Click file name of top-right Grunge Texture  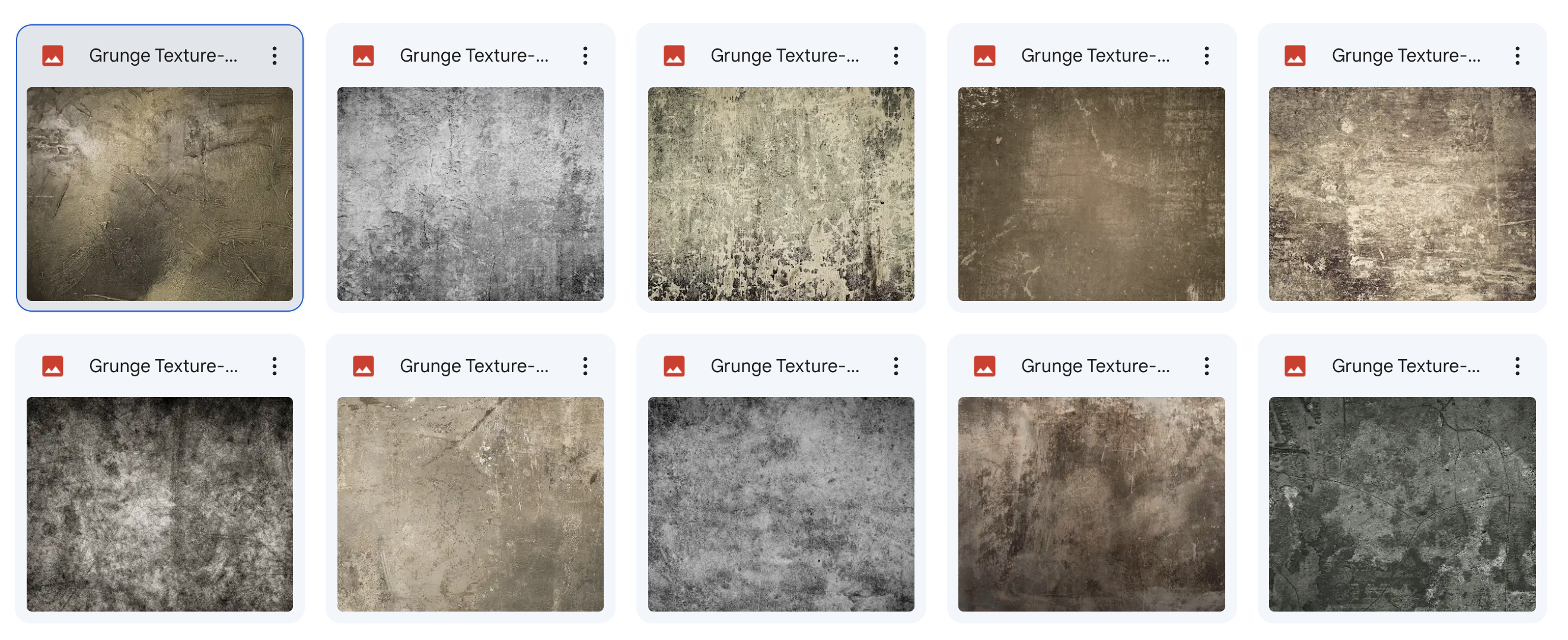coord(1406,56)
